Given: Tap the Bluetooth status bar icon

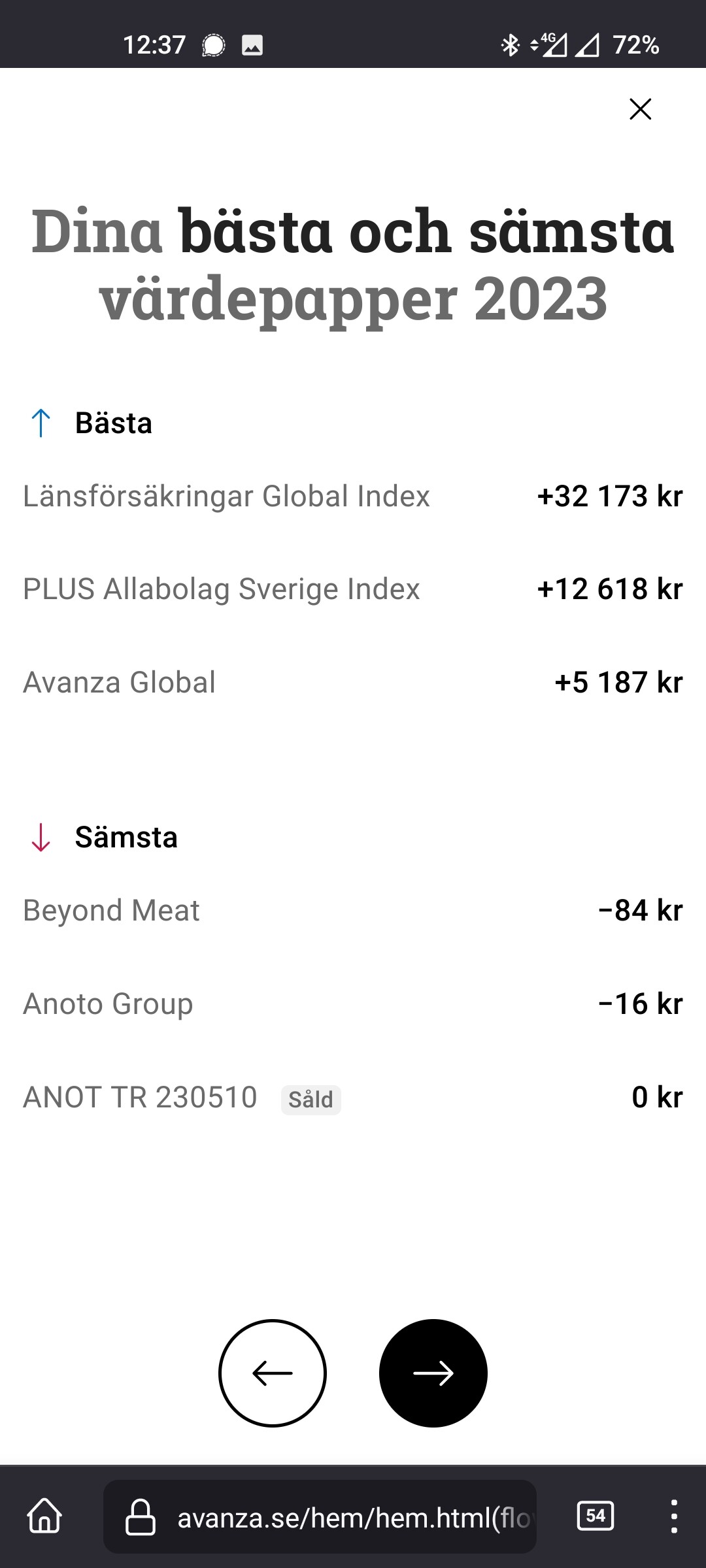Looking at the screenshot, I should (510, 45).
